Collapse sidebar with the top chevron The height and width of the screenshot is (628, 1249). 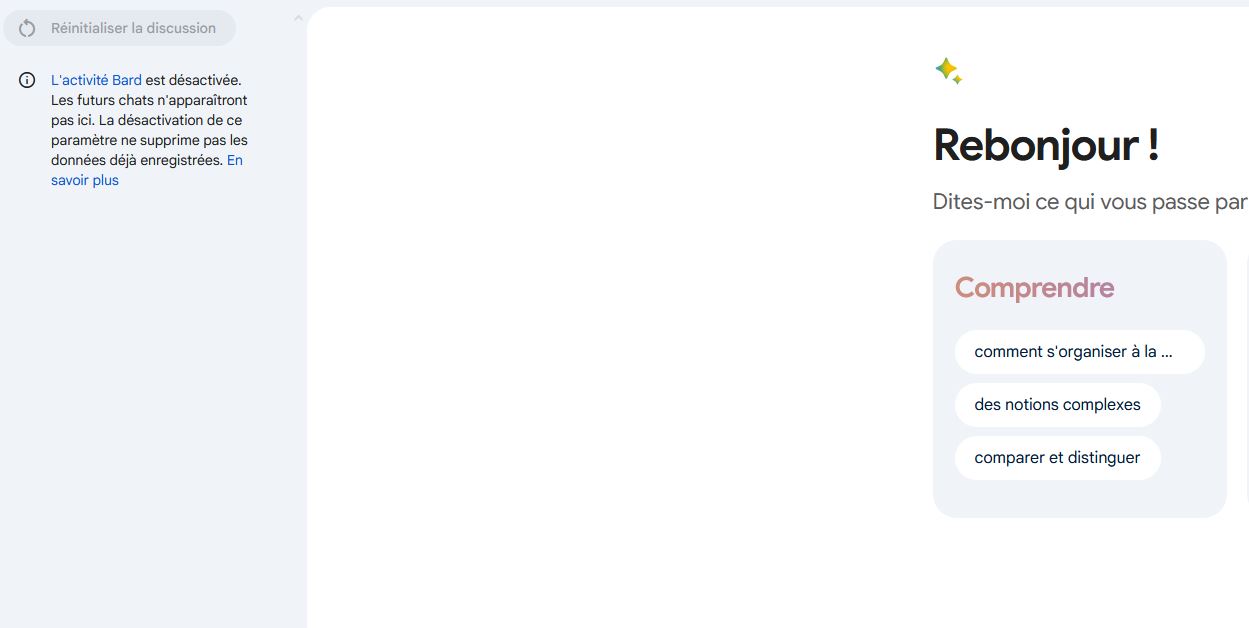point(298,18)
